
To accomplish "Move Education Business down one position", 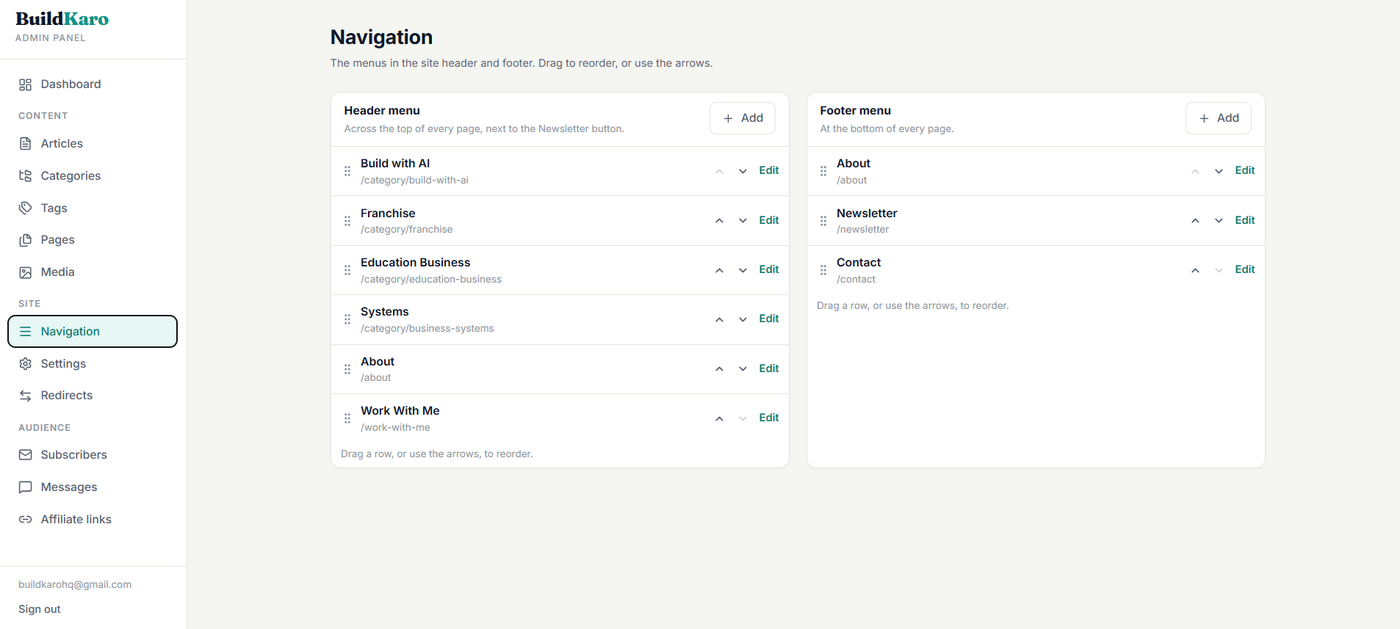I will pyautogui.click(x=743, y=270).
